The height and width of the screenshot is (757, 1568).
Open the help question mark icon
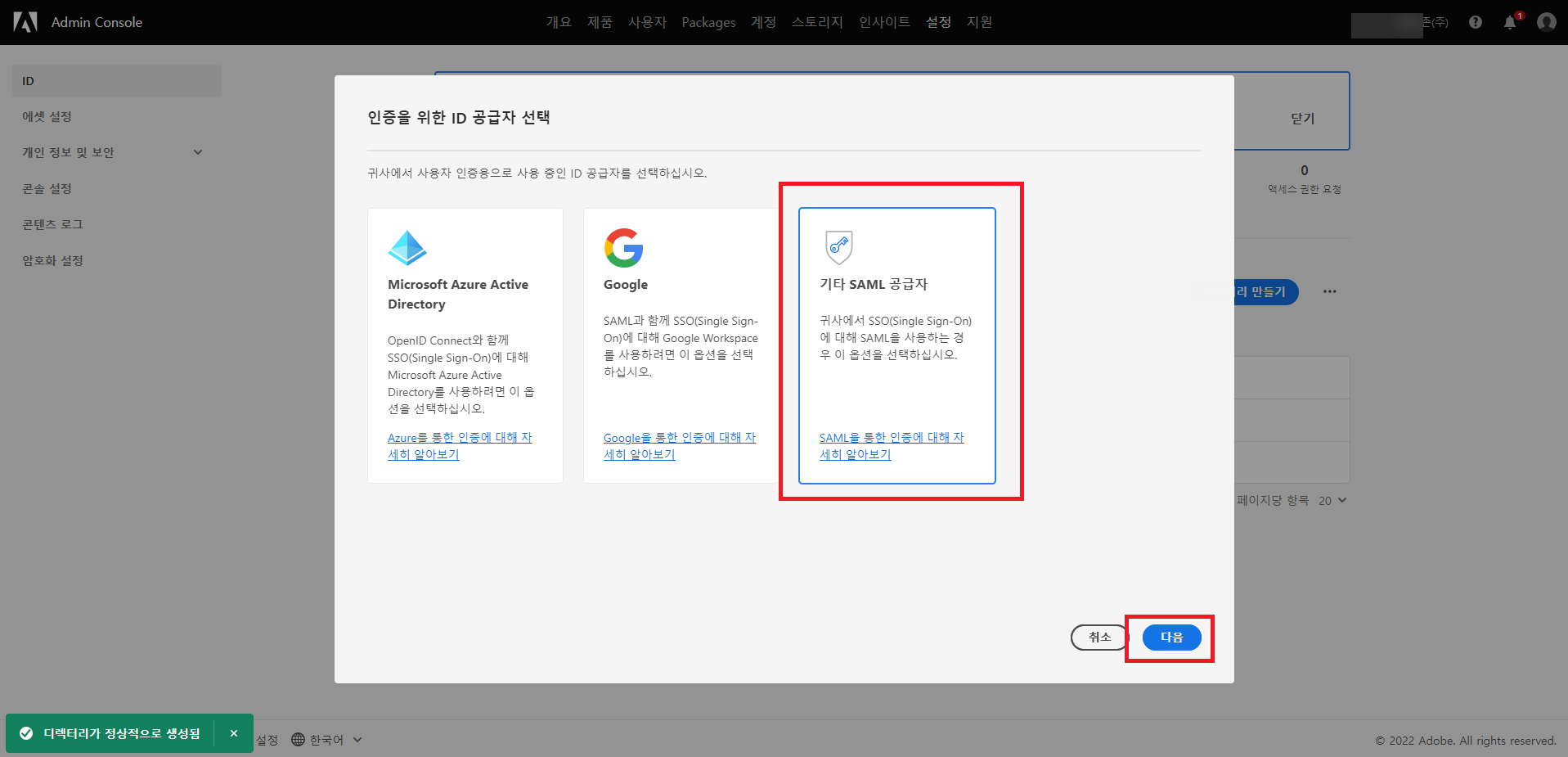[1476, 22]
